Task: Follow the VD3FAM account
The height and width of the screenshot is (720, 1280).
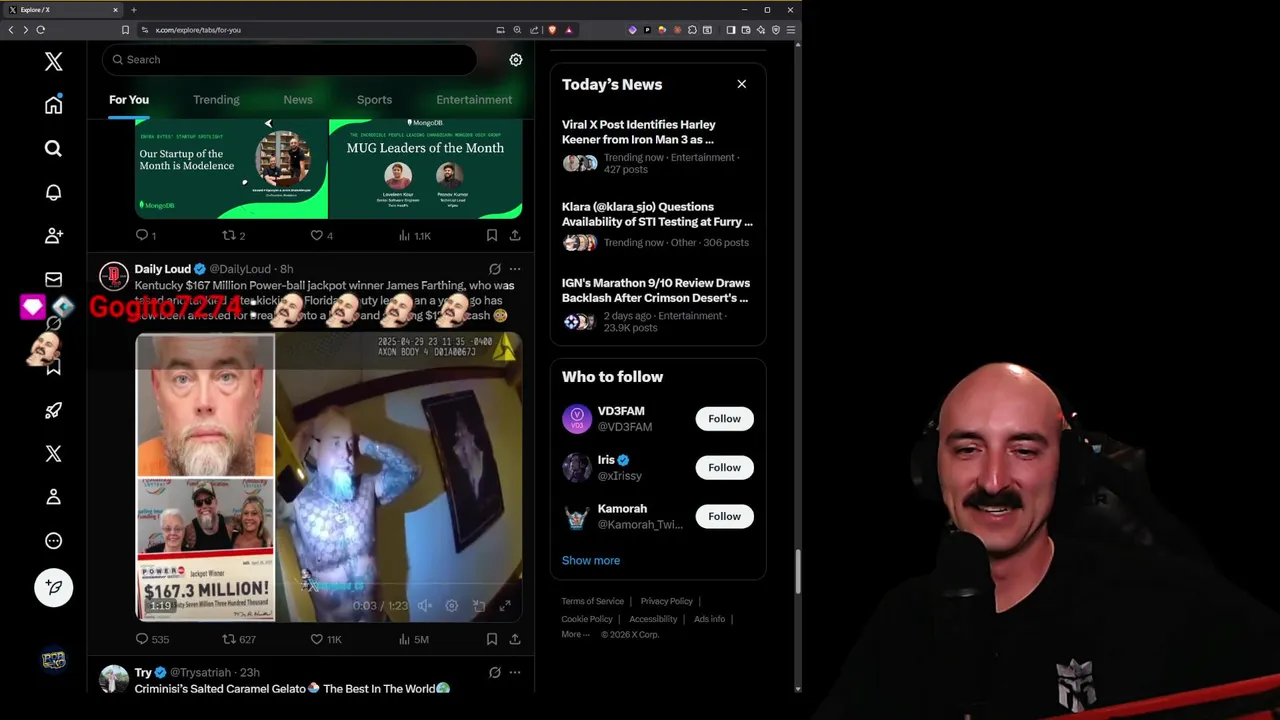Action: [x=725, y=419]
